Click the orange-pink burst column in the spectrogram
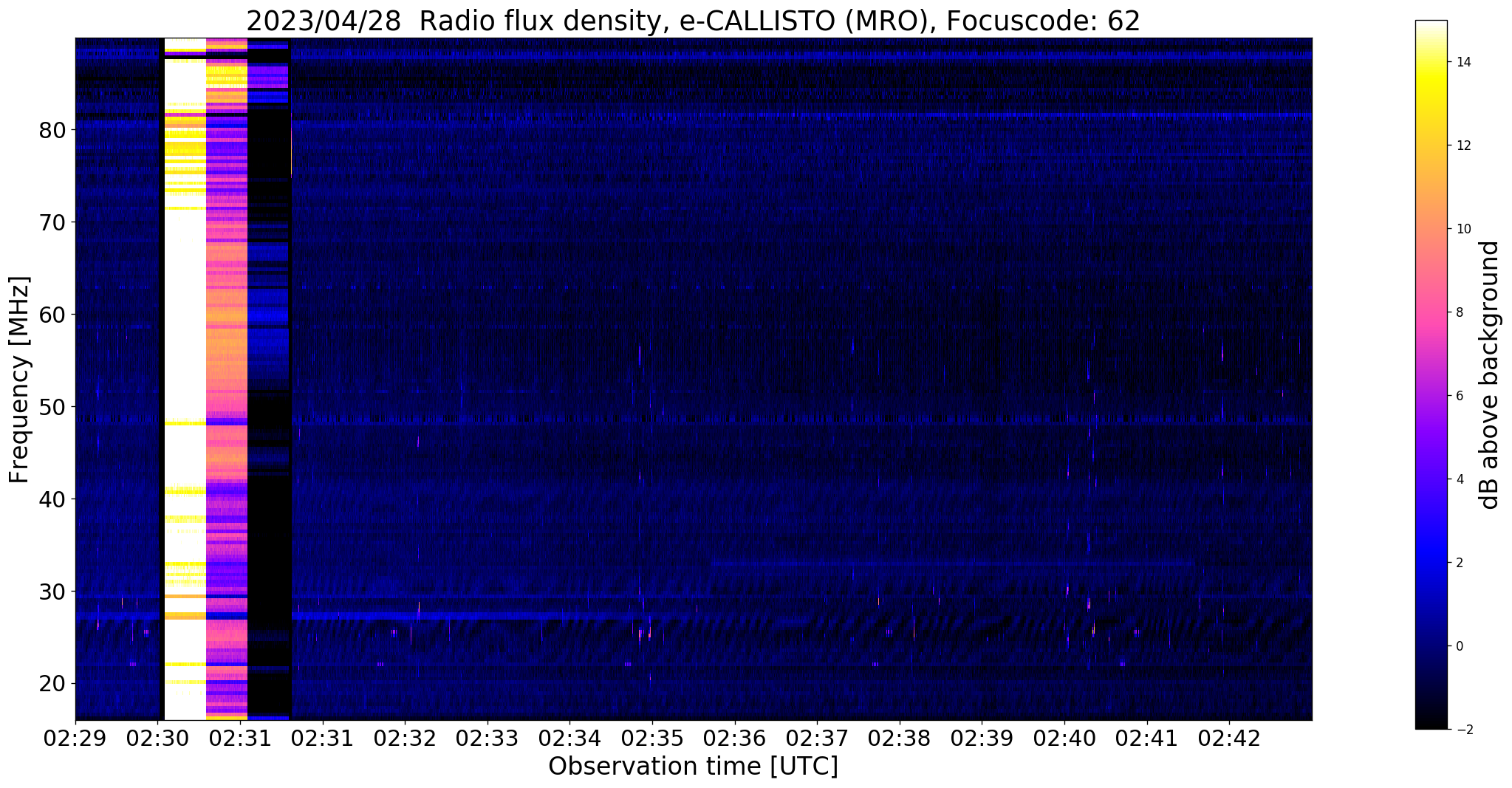 227,379
